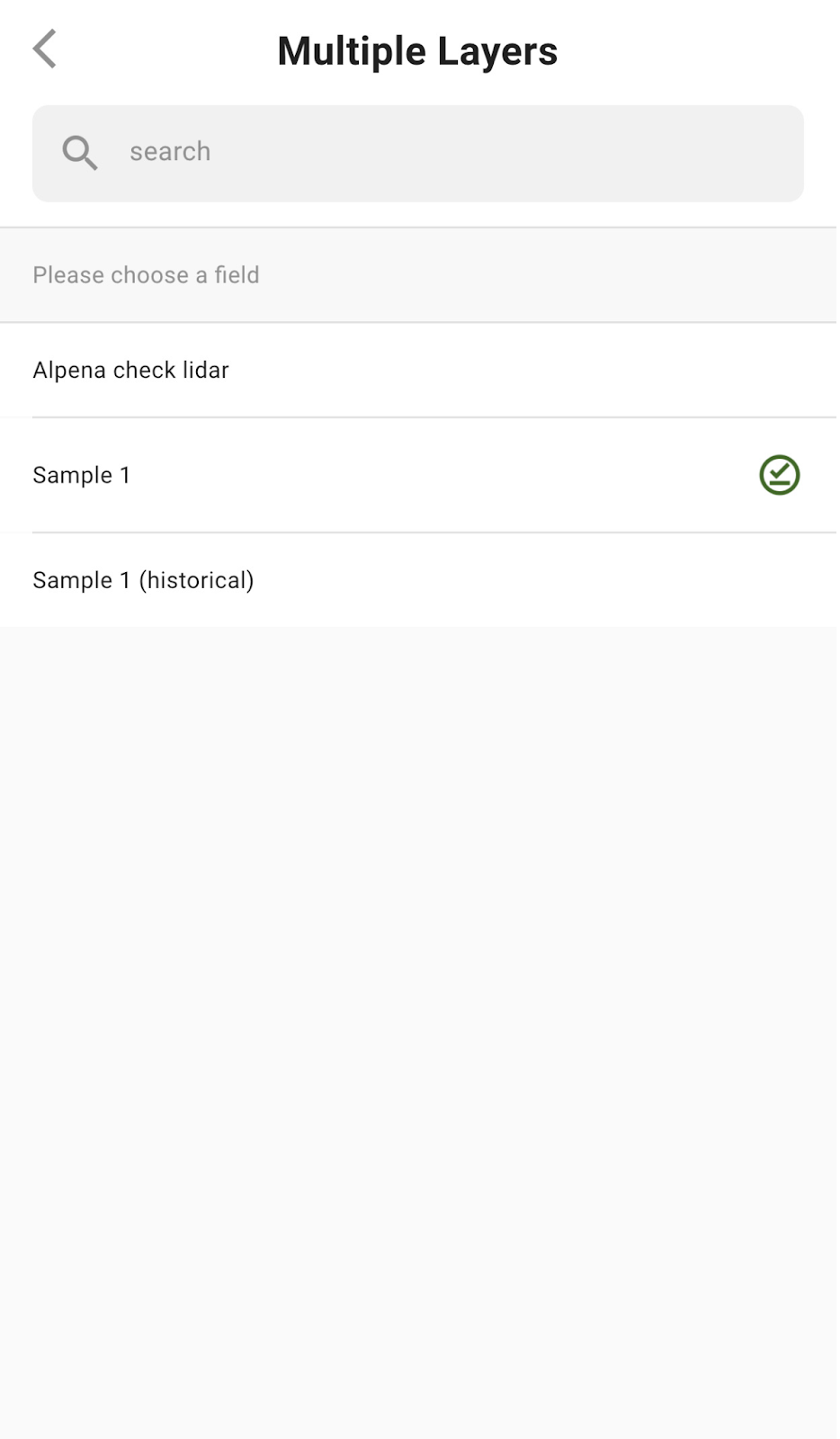Select the Alpena check lidar field
Viewport: 840px width, 1439px height.
coord(360,370)
